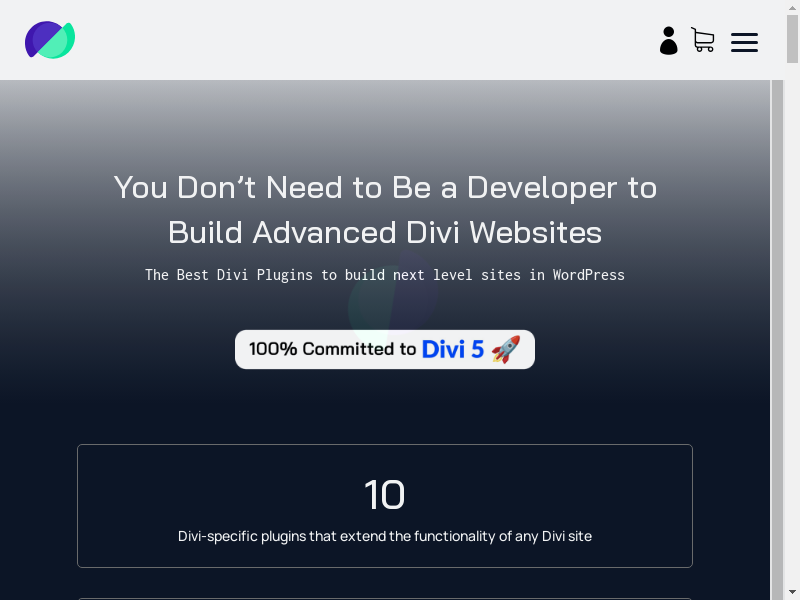Click the purple and green site logo

50,40
